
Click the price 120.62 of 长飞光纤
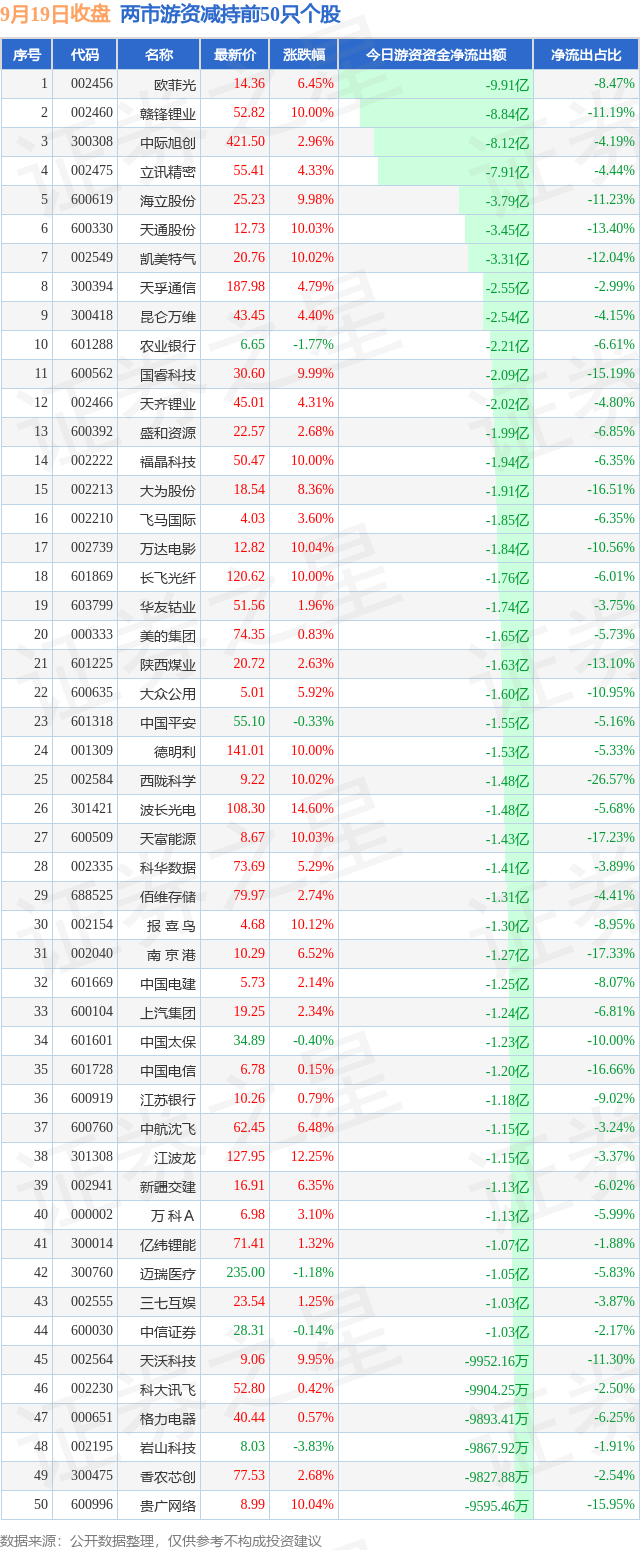[x=246, y=577]
